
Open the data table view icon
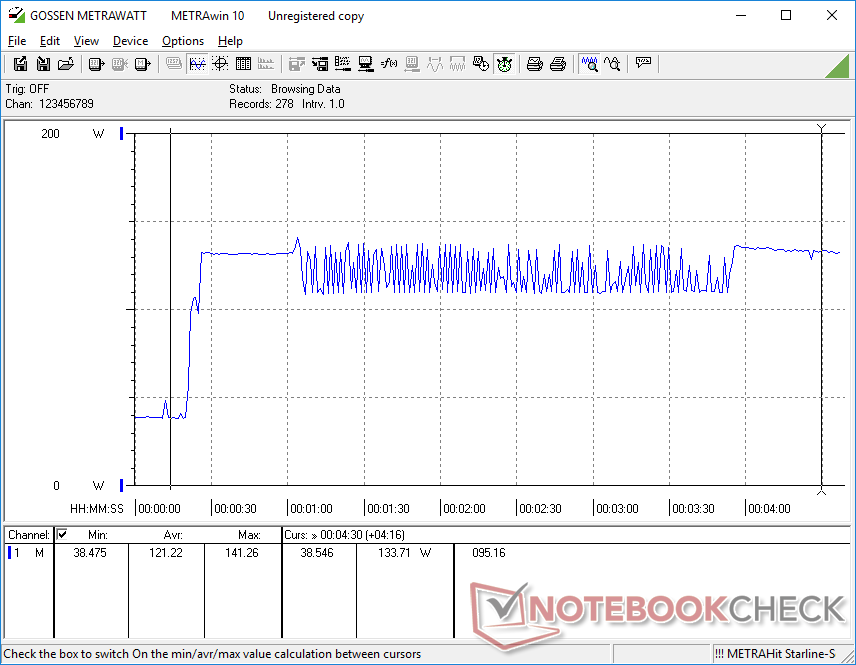pos(243,64)
